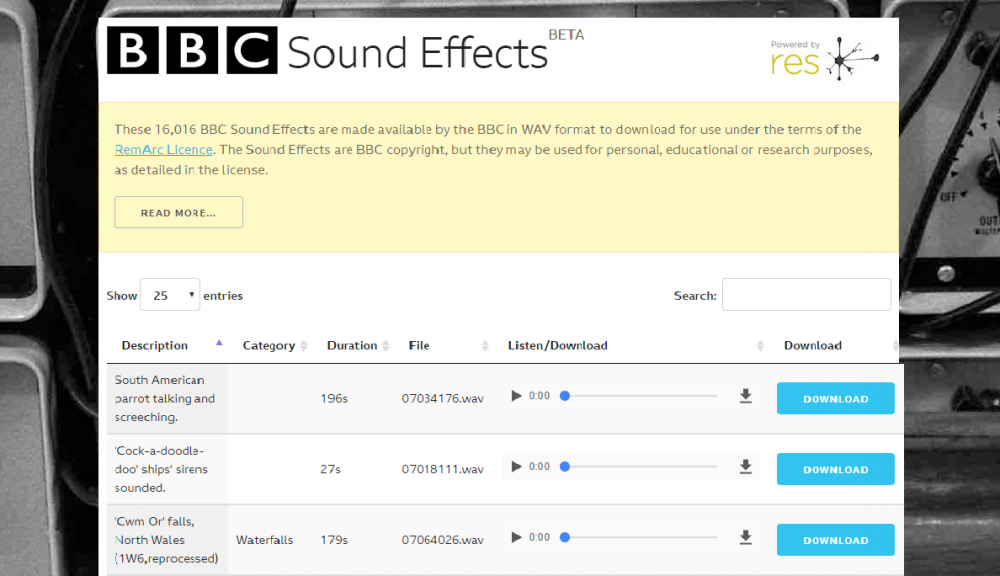
Task: Sort by Duration column header
Action: click(x=352, y=346)
